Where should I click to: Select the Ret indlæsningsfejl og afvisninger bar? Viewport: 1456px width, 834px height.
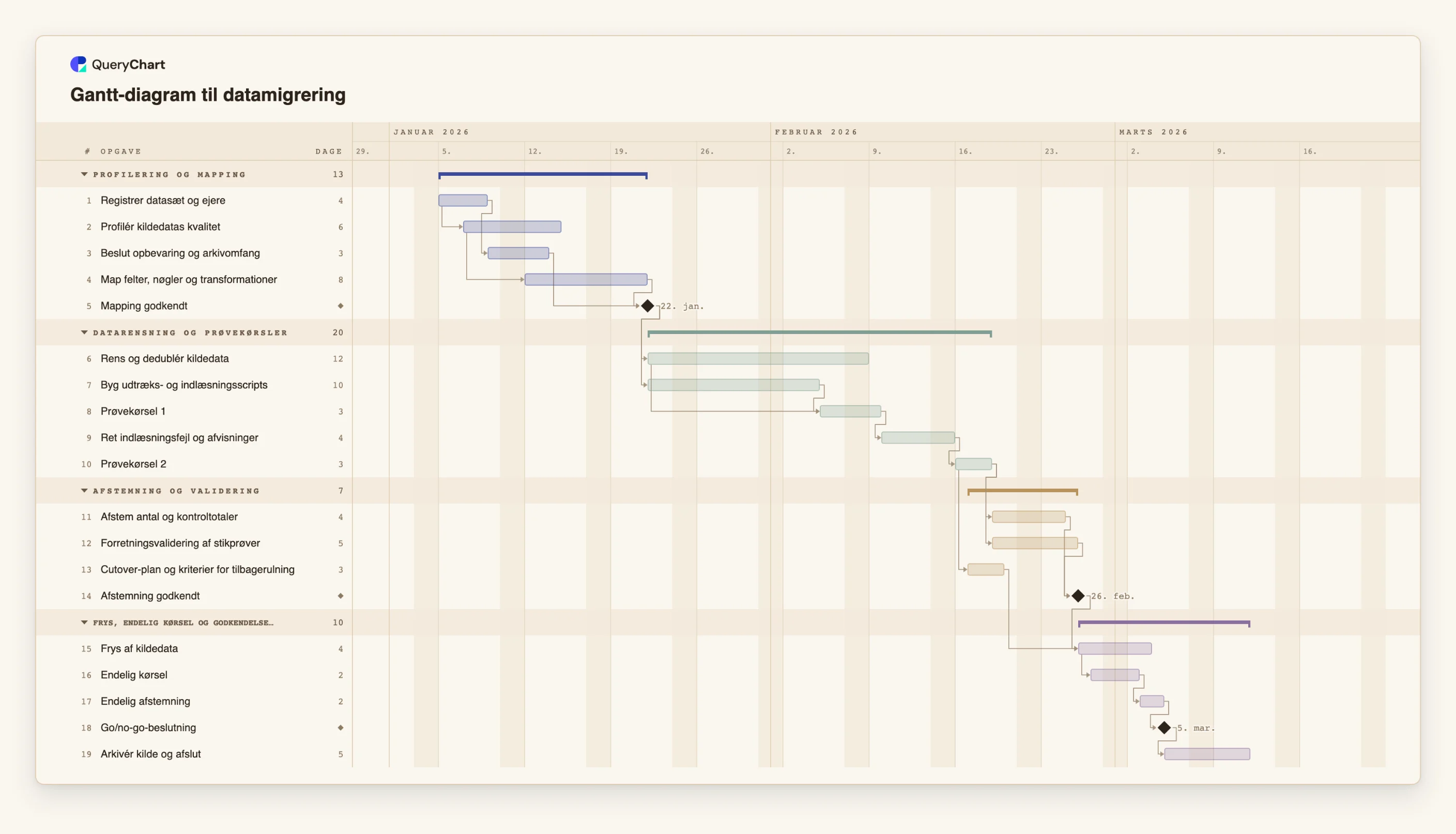pyautogui.click(x=918, y=437)
